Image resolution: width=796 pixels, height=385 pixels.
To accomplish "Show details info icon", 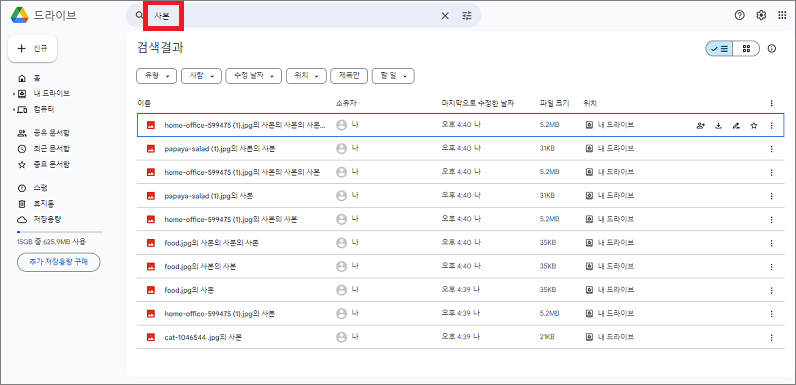I will coord(772,49).
